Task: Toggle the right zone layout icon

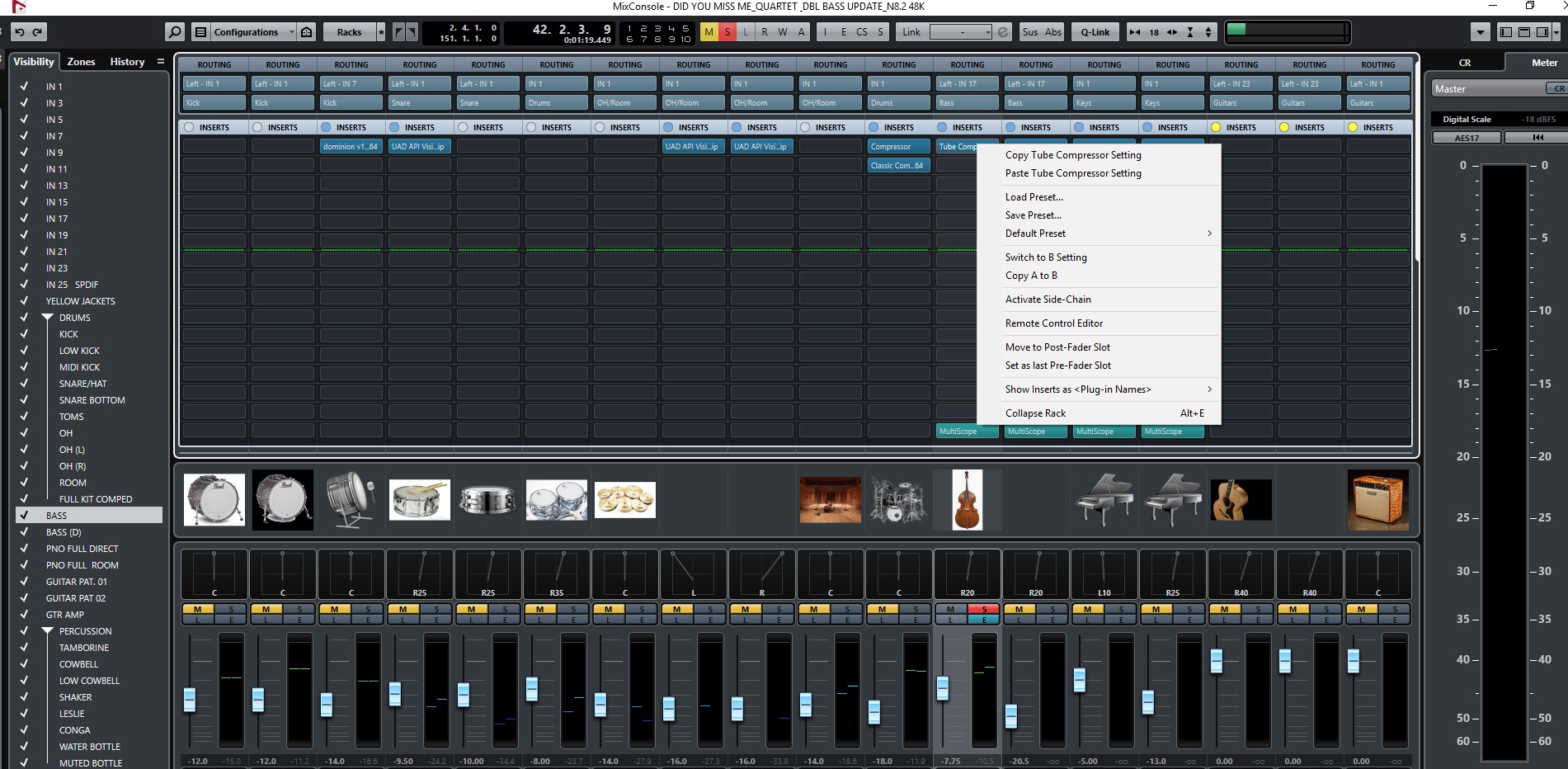Action: coord(1542,32)
